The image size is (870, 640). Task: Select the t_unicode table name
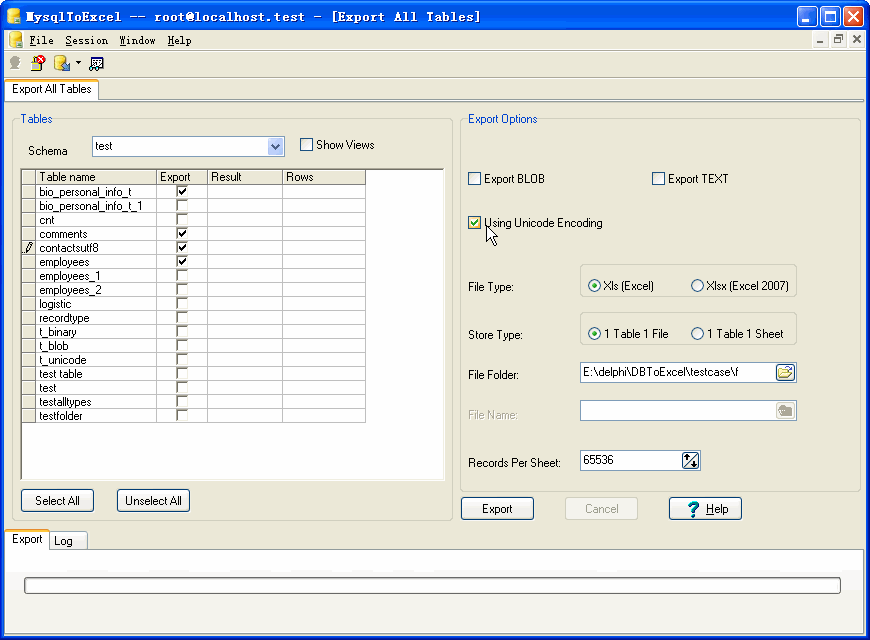tap(63, 360)
